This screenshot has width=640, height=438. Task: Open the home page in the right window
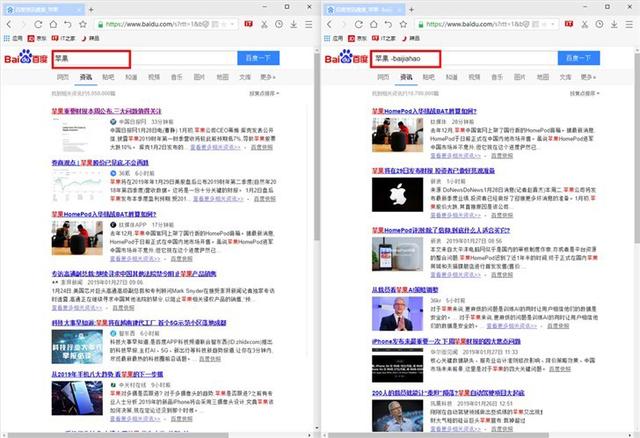373,24
